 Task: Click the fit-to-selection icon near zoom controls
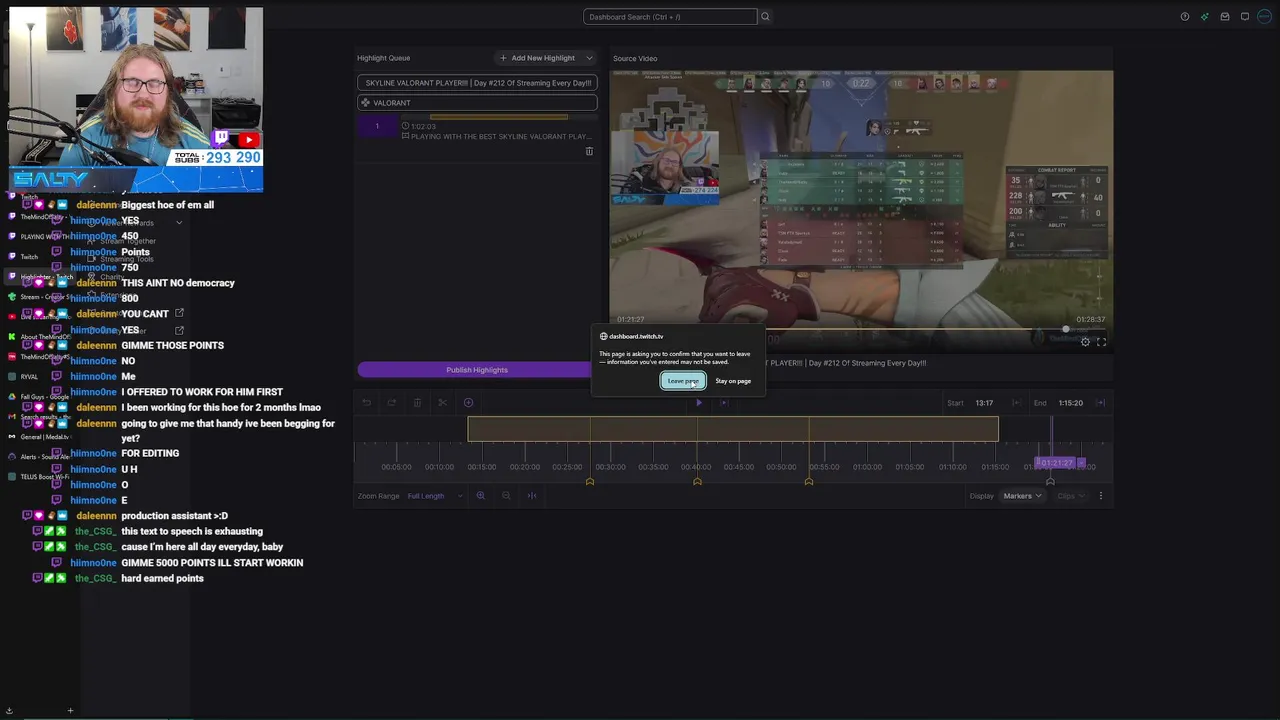[531, 496]
